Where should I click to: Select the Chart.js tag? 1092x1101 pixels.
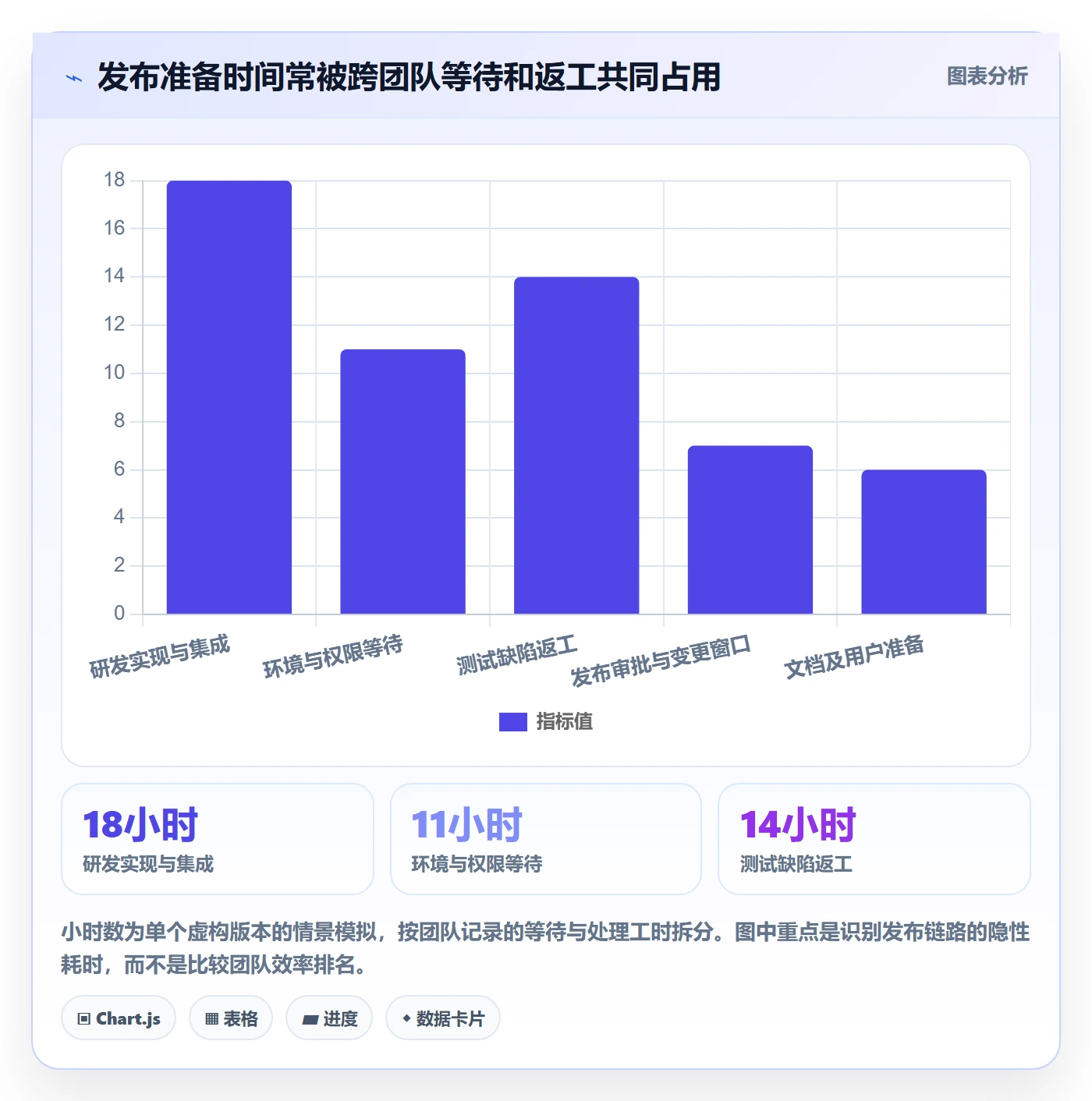tap(119, 1018)
